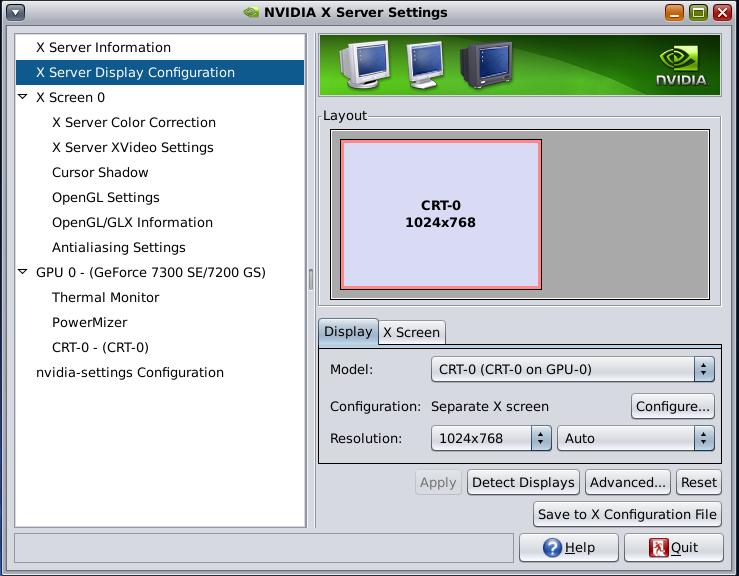This screenshot has width=739, height=576.
Task: Collapse the GPU 0 tree node
Action: (23, 272)
